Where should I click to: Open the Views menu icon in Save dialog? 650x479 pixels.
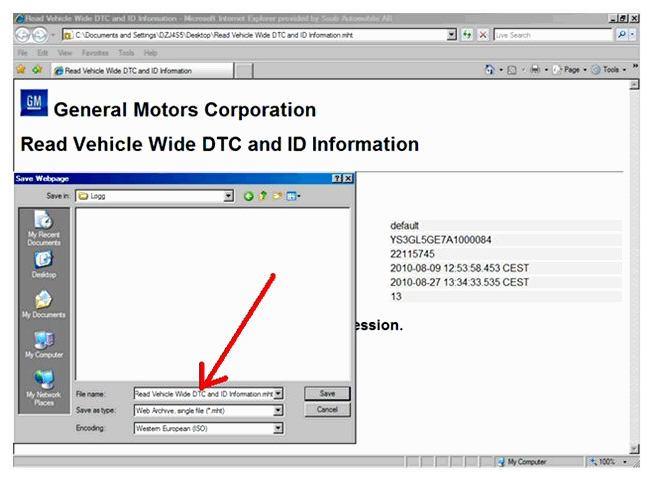coord(293,196)
